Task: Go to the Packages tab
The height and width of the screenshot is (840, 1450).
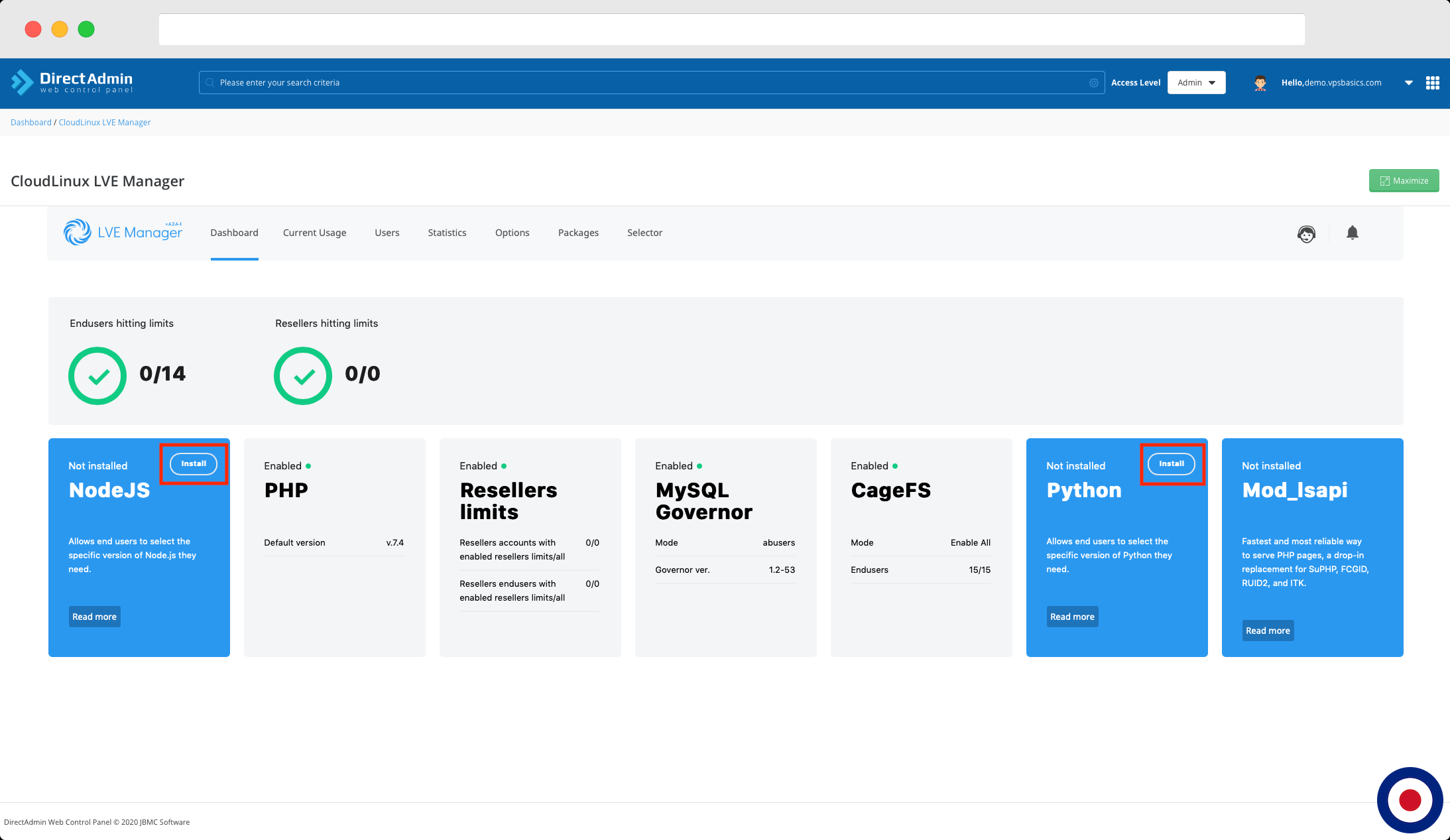Action: point(578,233)
